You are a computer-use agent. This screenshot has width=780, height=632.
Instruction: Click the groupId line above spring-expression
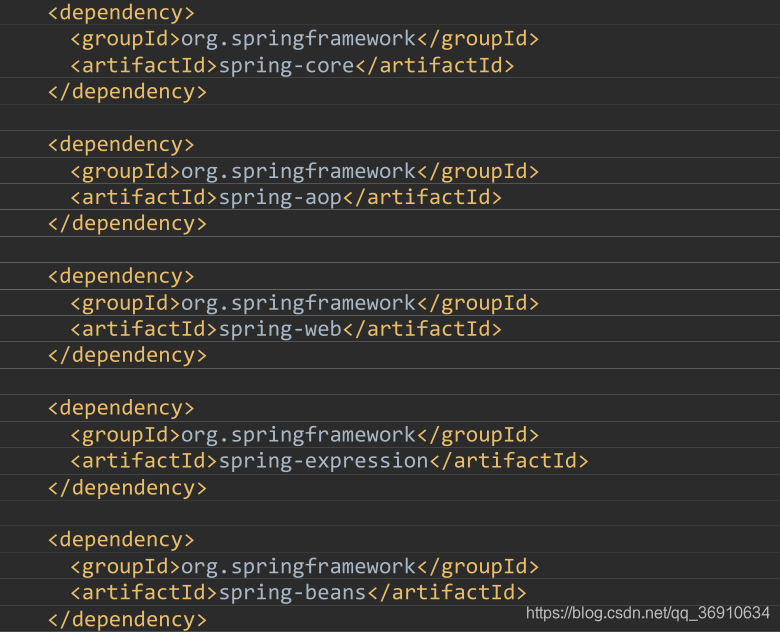304,435
